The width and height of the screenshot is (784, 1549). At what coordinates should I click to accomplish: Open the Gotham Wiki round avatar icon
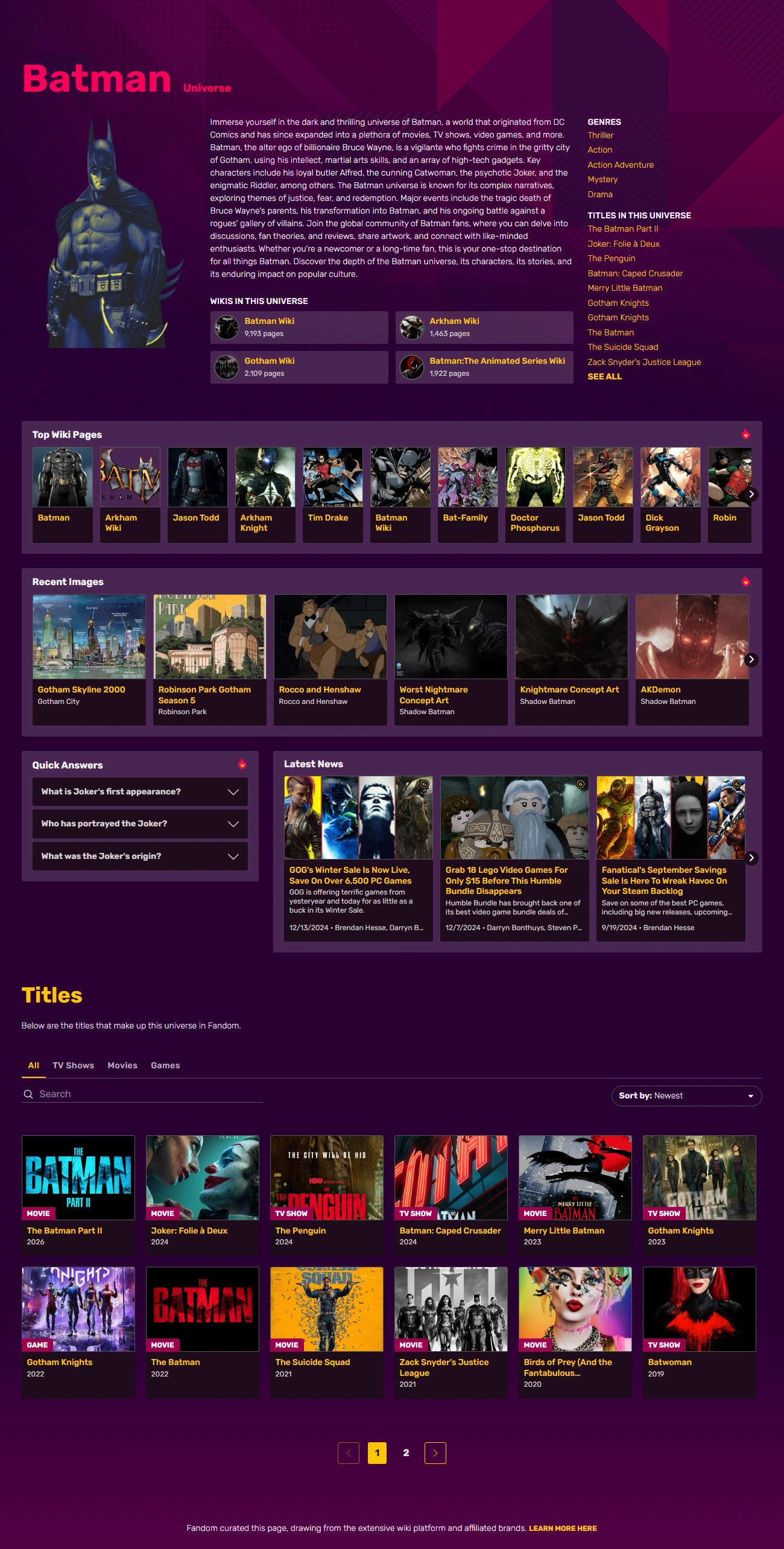(x=227, y=367)
